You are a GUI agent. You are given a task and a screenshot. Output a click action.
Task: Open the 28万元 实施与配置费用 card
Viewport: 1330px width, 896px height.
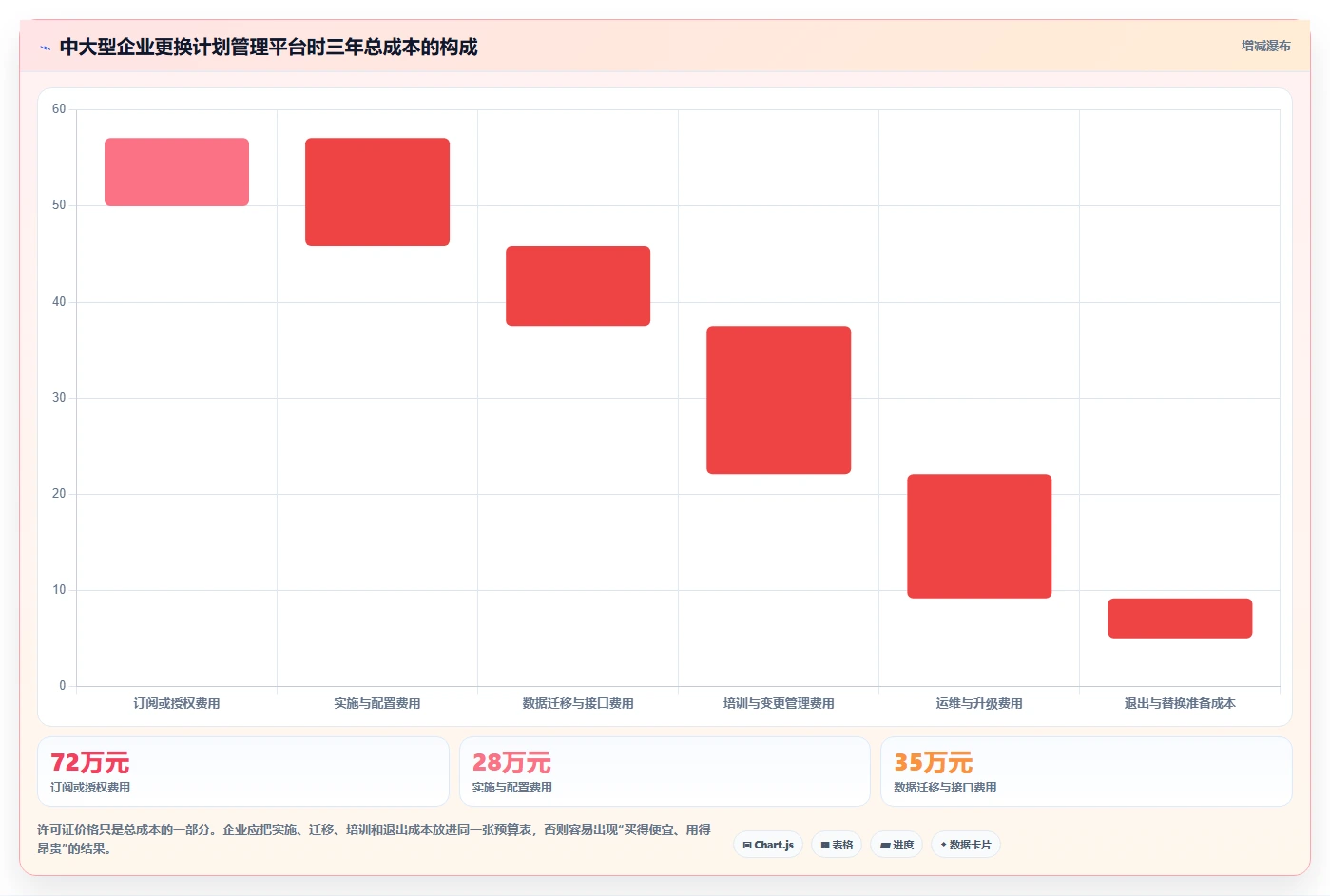click(x=665, y=772)
